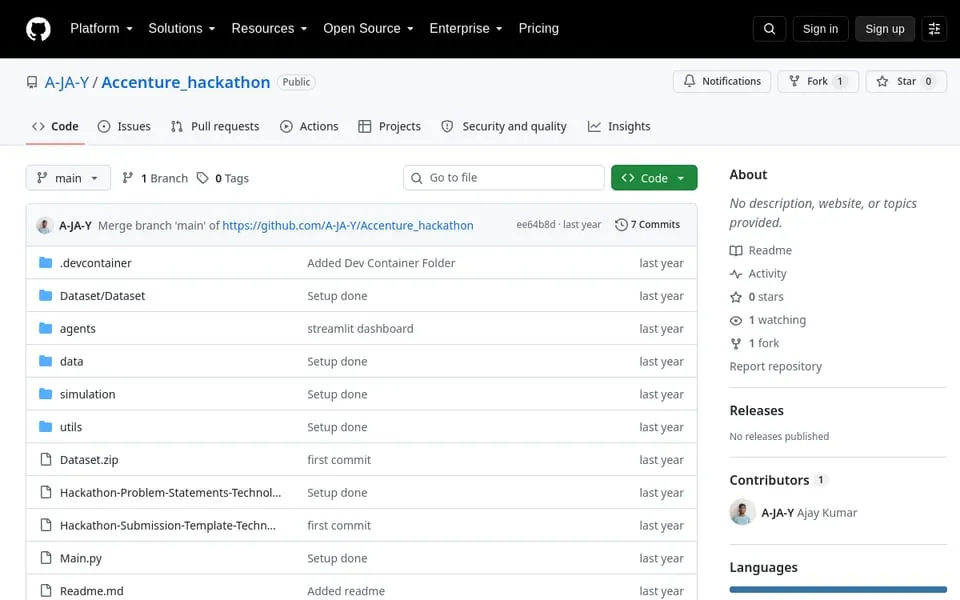Viewport: 960px width, 600px height.
Task: Switch to the Pull requests tab
Action: pyautogui.click(x=216, y=126)
